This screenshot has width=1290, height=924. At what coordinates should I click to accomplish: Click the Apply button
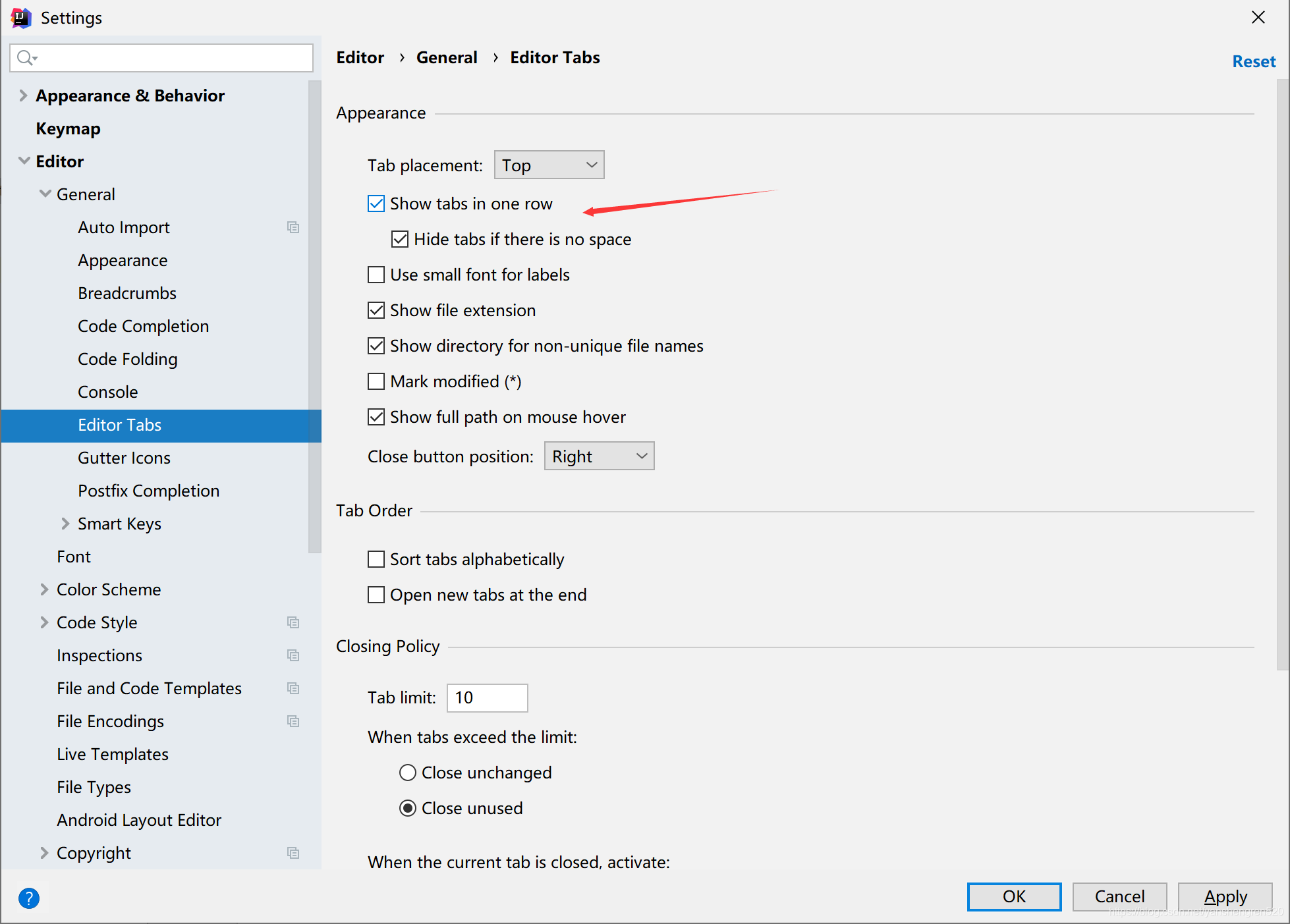[x=1225, y=896]
